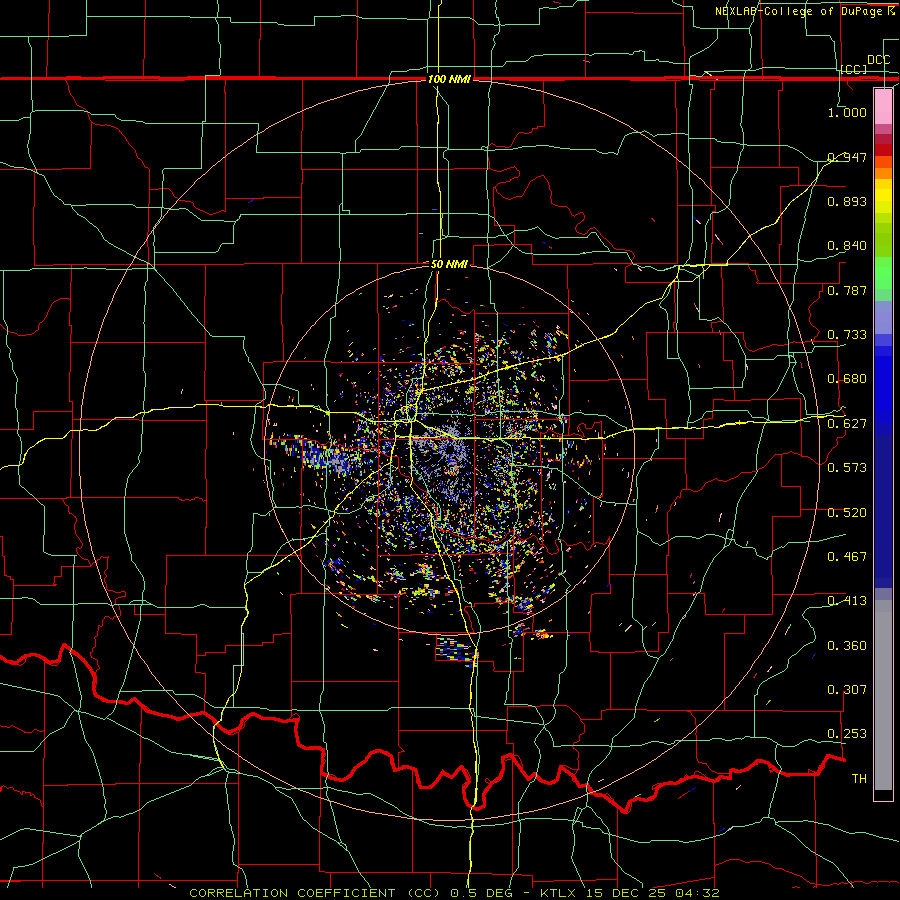Image resolution: width=900 pixels, height=900 pixels.
Task: Select the 1.000 scale value
Action: tap(847, 112)
